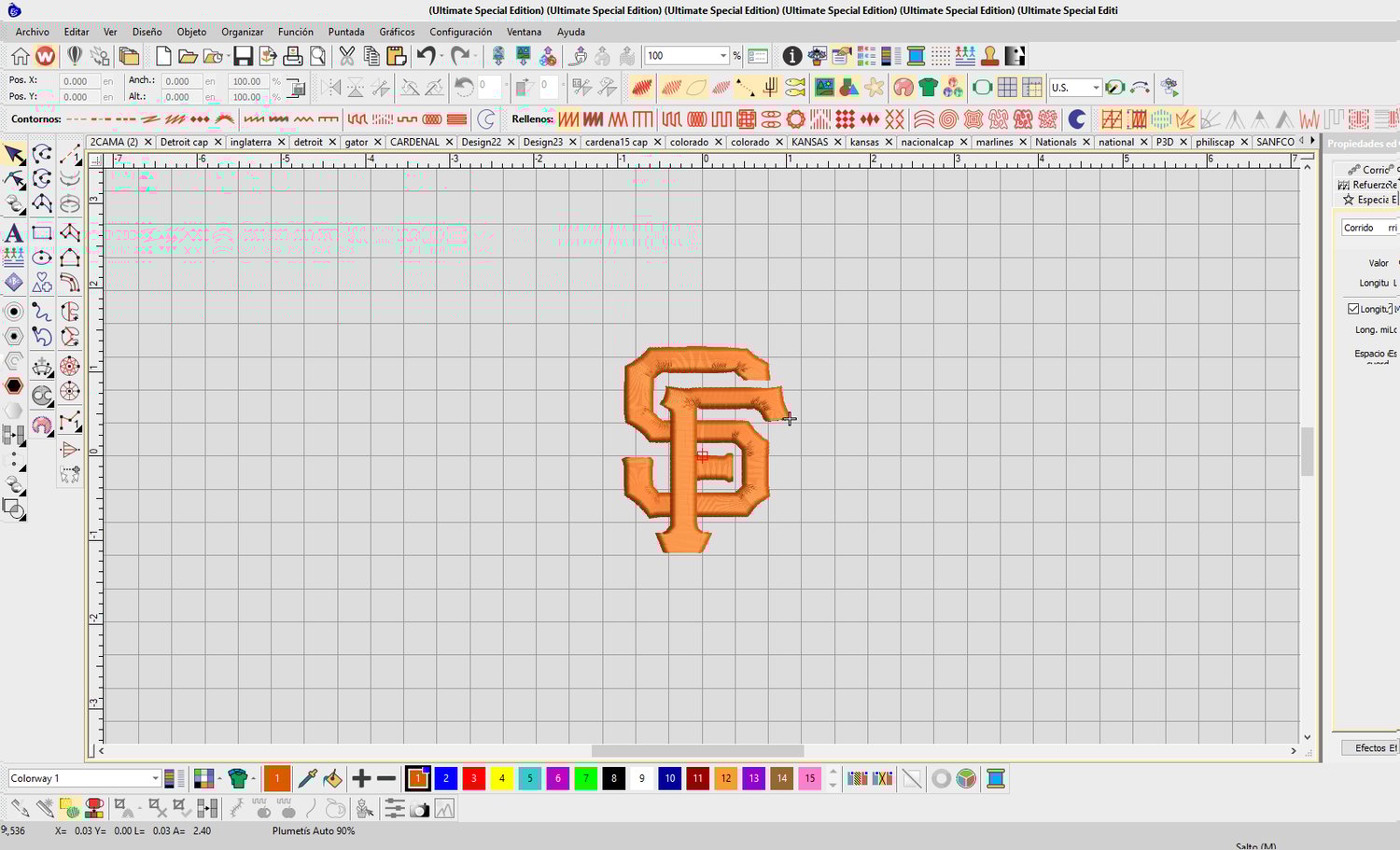The width and height of the screenshot is (1400, 850).
Task: Click the Wilcom W logo icon
Action: pyautogui.click(x=45, y=56)
